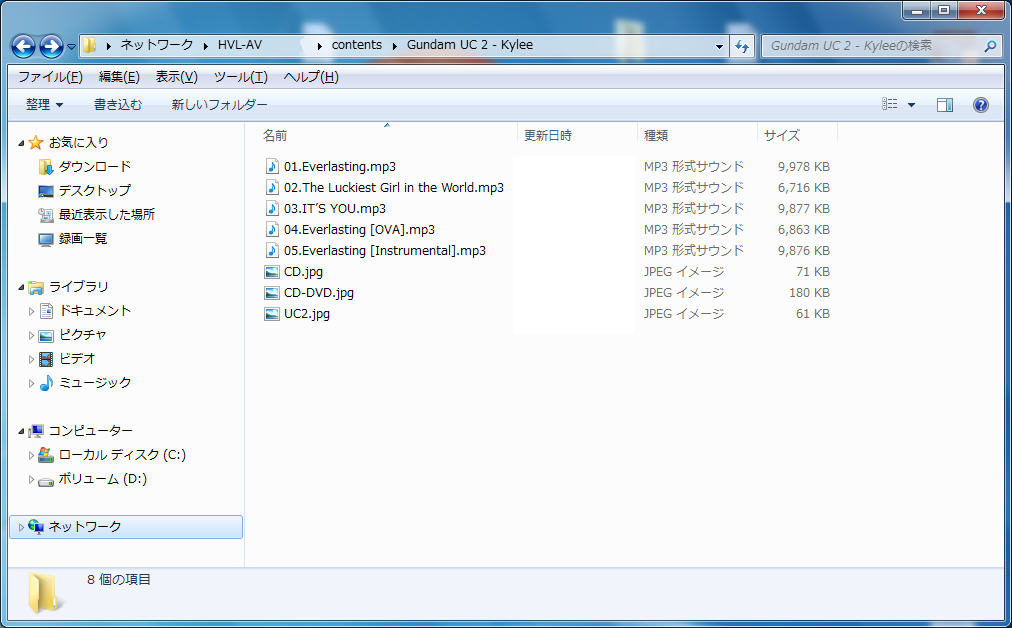Select contents in the address breadcrumb

tap(357, 45)
